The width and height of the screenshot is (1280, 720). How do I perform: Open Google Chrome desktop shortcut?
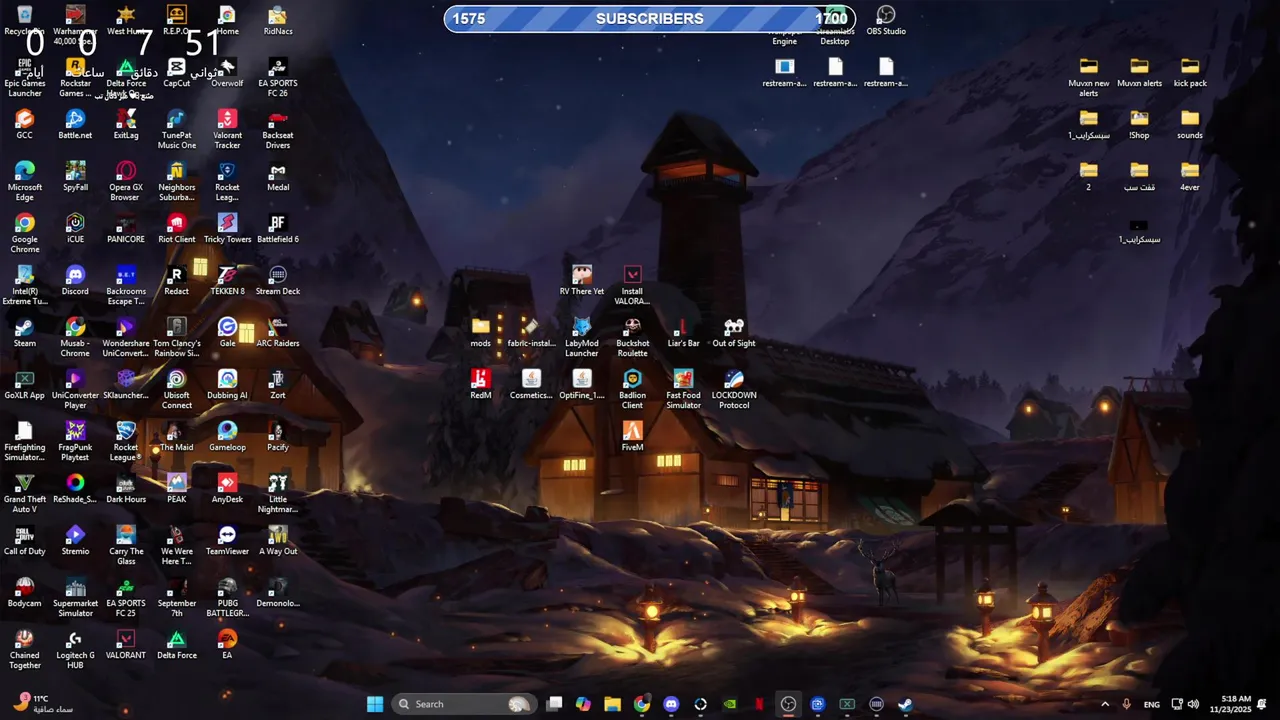tap(25, 232)
